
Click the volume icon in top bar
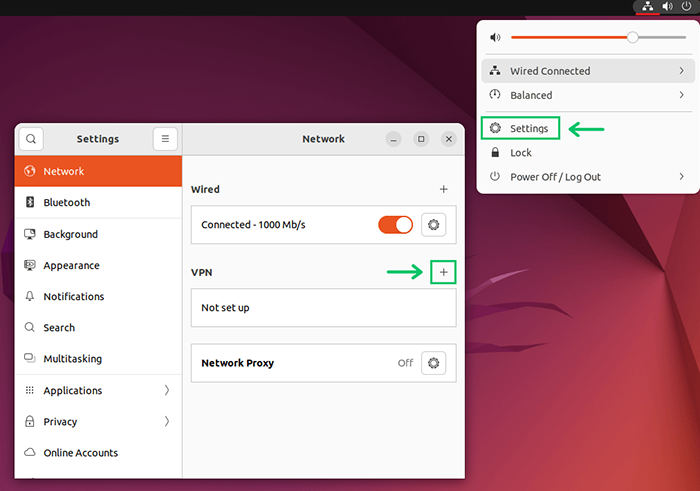(667, 6)
